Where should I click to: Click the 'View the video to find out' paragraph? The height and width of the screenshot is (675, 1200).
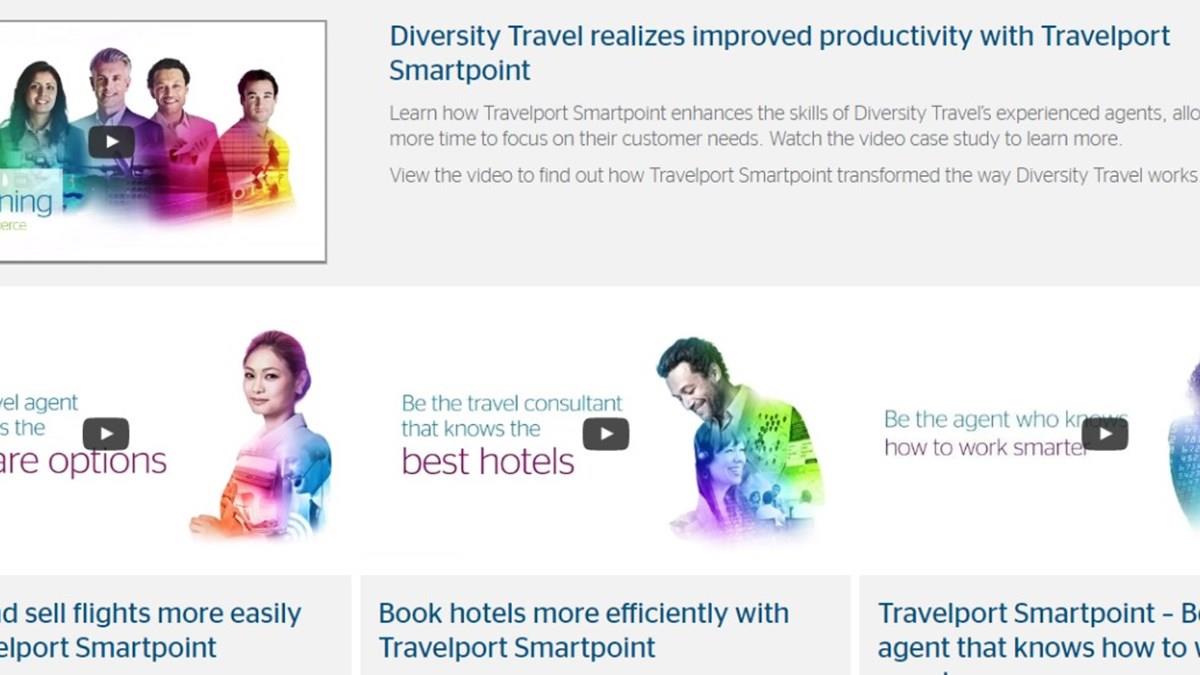pos(794,176)
